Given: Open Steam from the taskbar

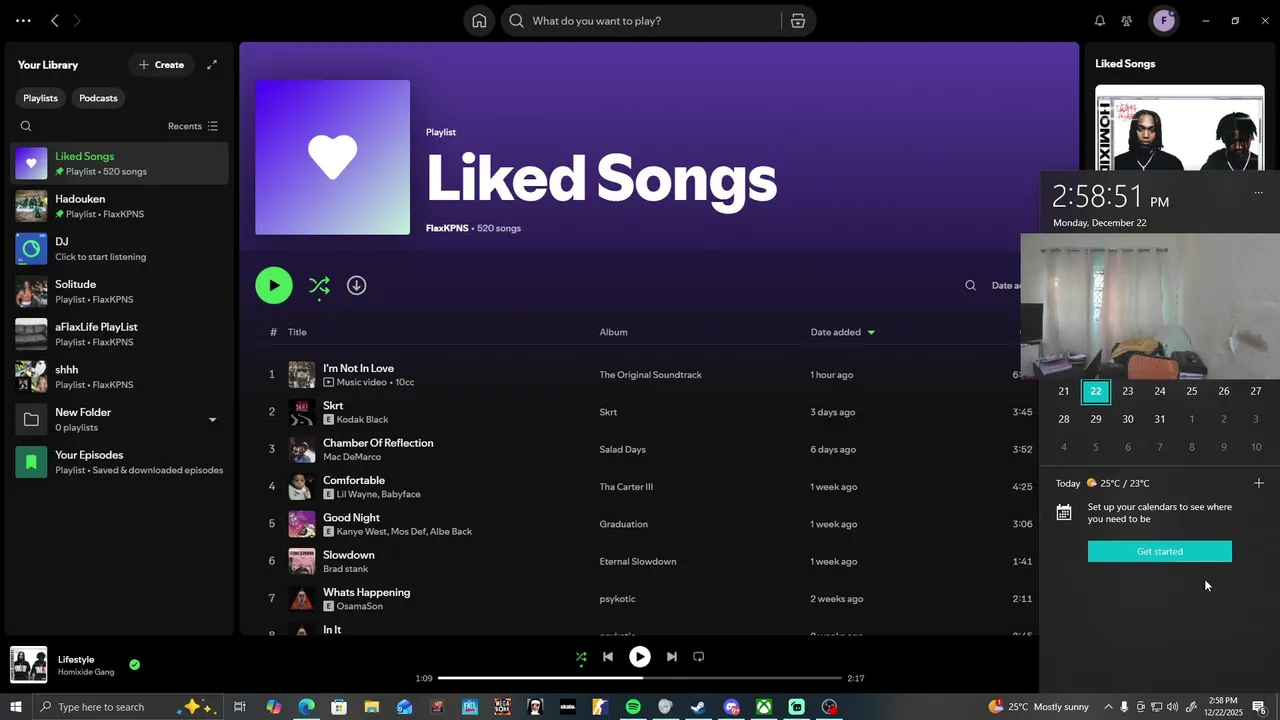Looking at the screenshot, I should click(698, 707).
